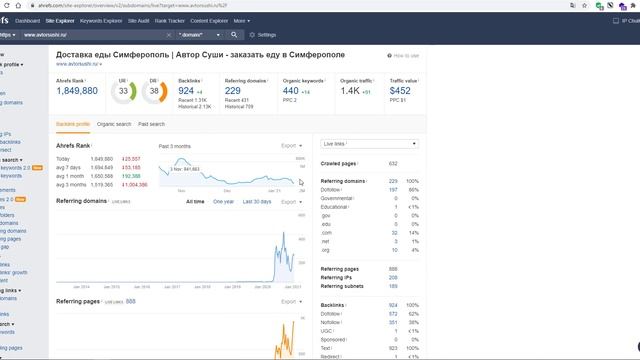Open the Dofollow 197 referring domains count
640x360 pixels.
coord(393,190)
